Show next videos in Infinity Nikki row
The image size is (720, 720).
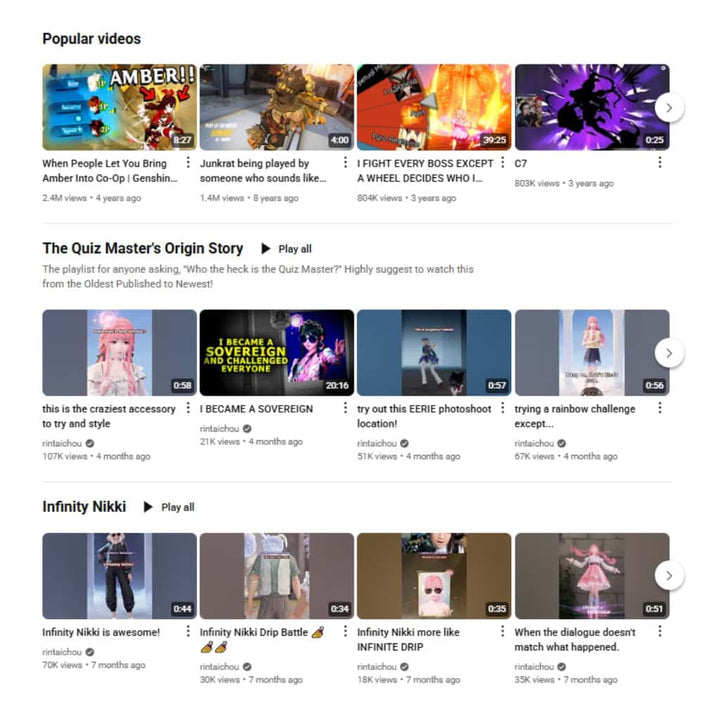pos(669,575)
